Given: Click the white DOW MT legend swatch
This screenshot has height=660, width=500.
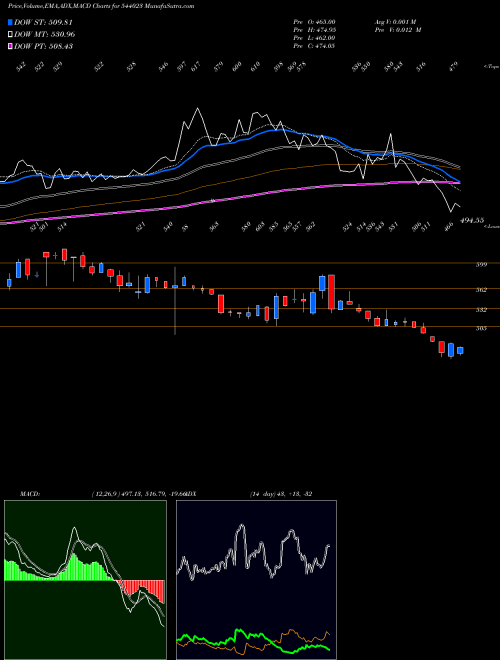Looking at the screenshot, I should [10, 34].
